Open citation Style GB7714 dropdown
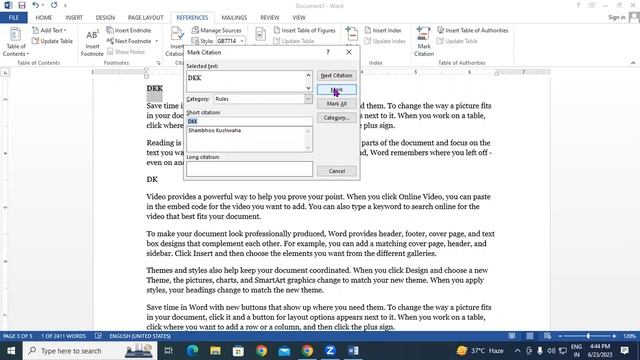This screenshot has height=360, width=640. pos(242,41)
